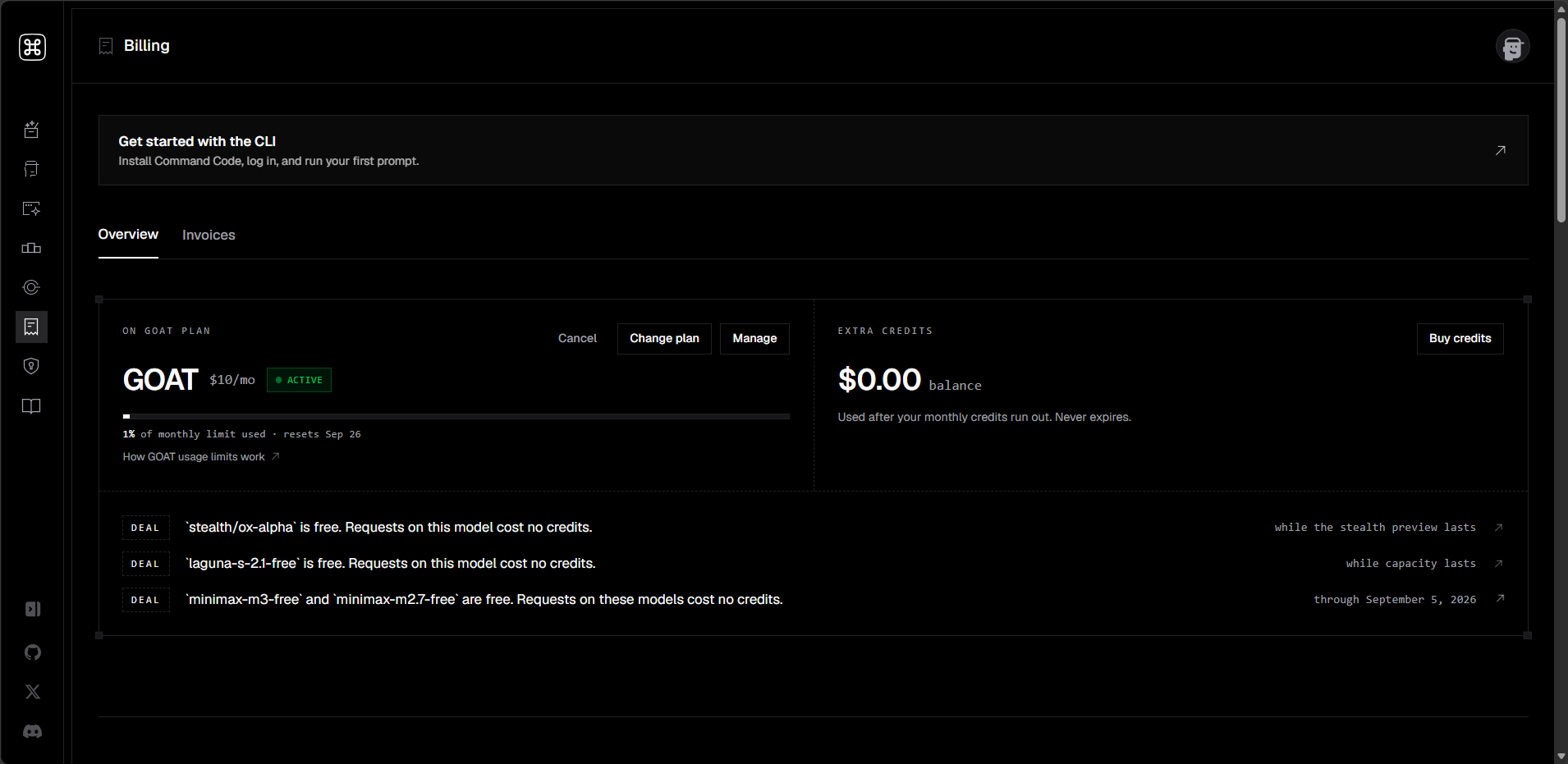This screenshot has width=1568, height=764.
Task: Click the GOAT plan name heading
Action: [160, 380]
